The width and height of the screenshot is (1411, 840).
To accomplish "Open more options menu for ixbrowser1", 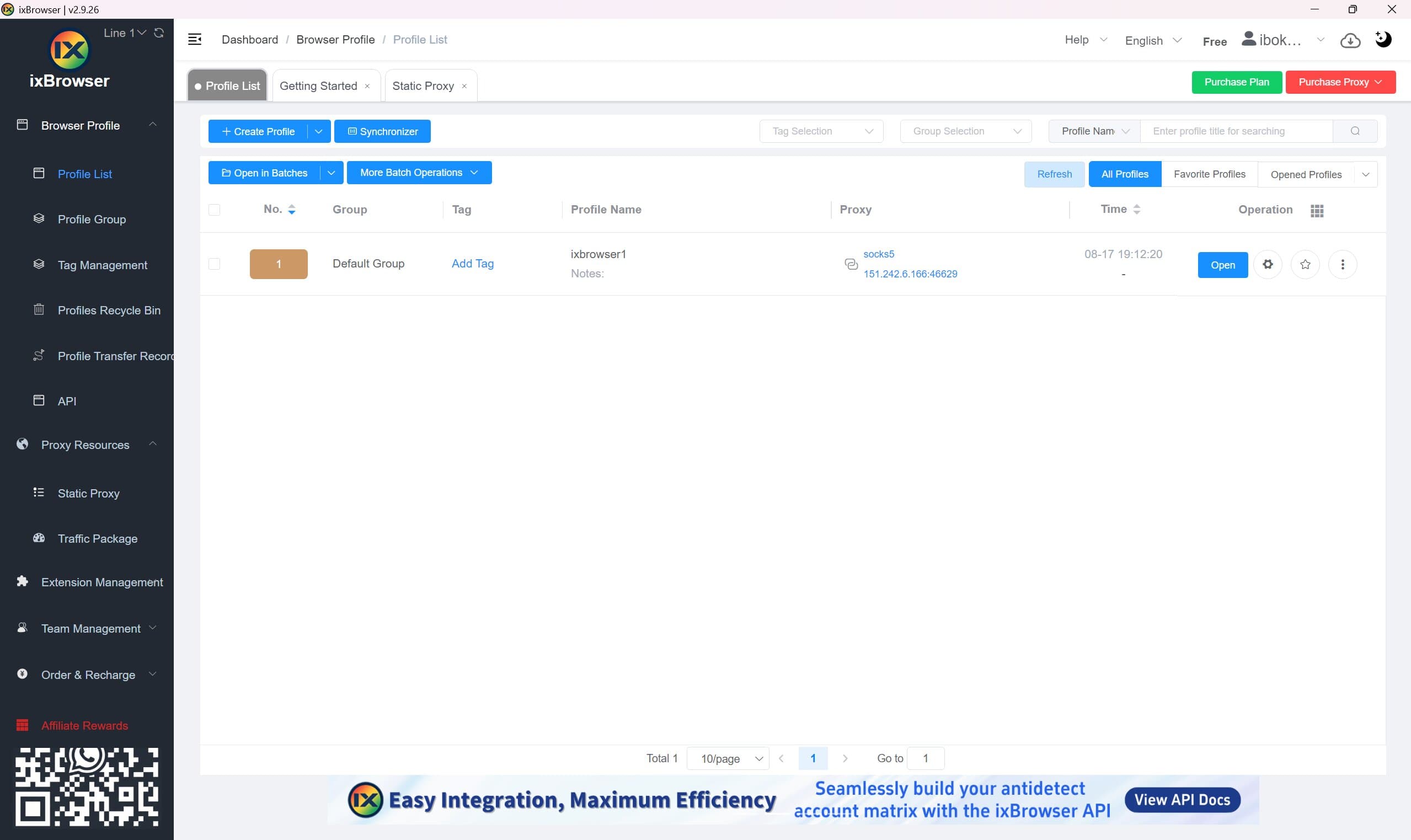I will point(1343,264).
